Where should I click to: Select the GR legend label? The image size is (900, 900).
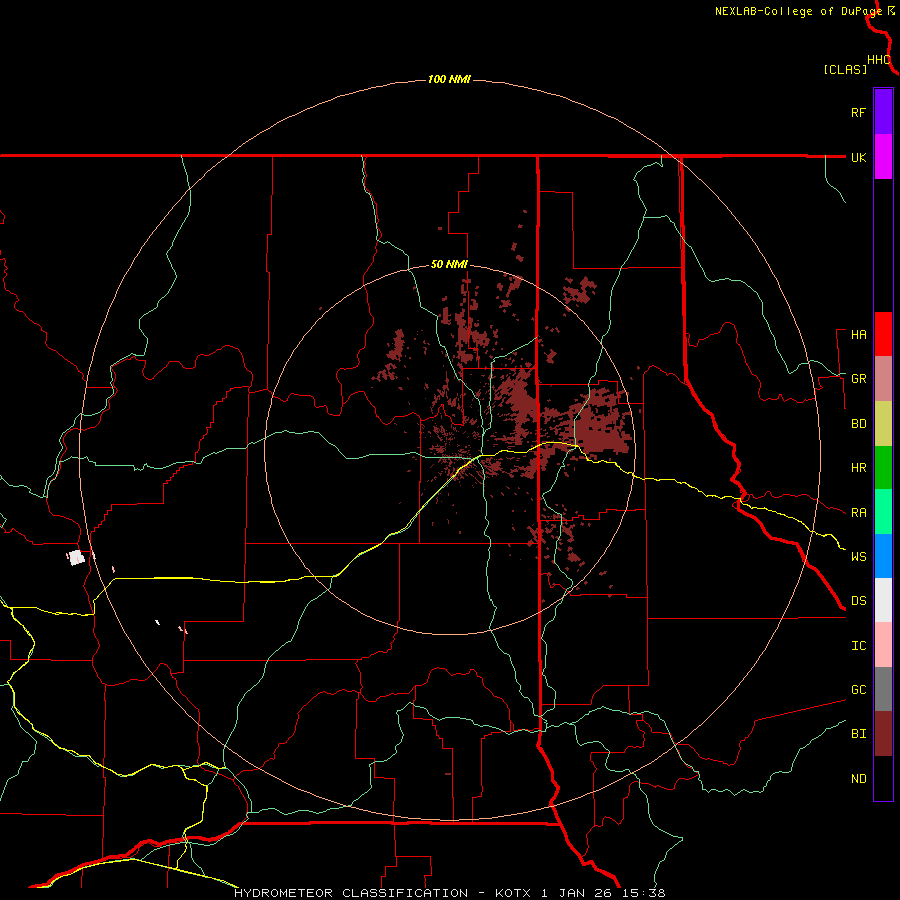click(858, 379)
